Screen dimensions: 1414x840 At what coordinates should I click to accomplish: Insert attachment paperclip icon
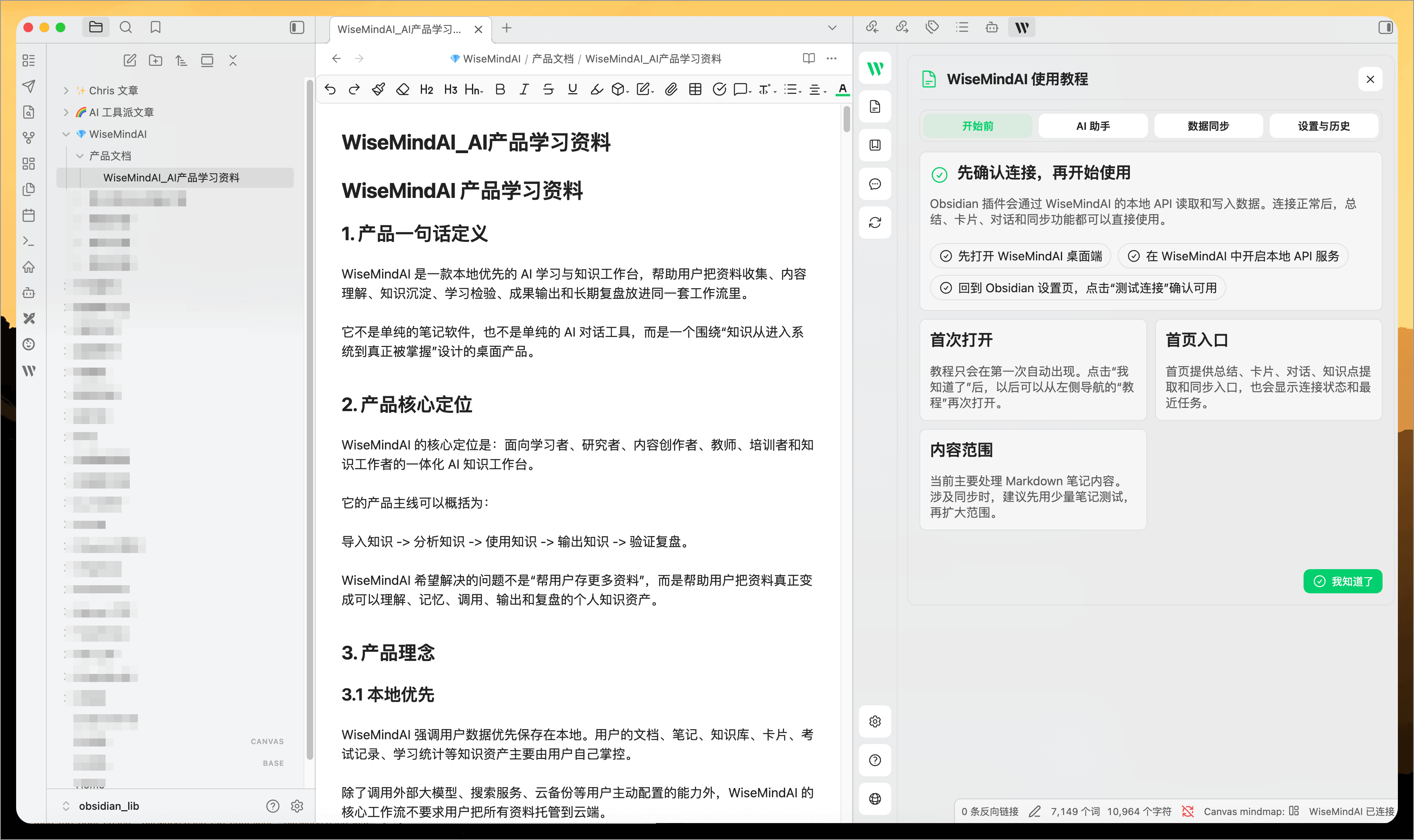(x=671, y=89)
